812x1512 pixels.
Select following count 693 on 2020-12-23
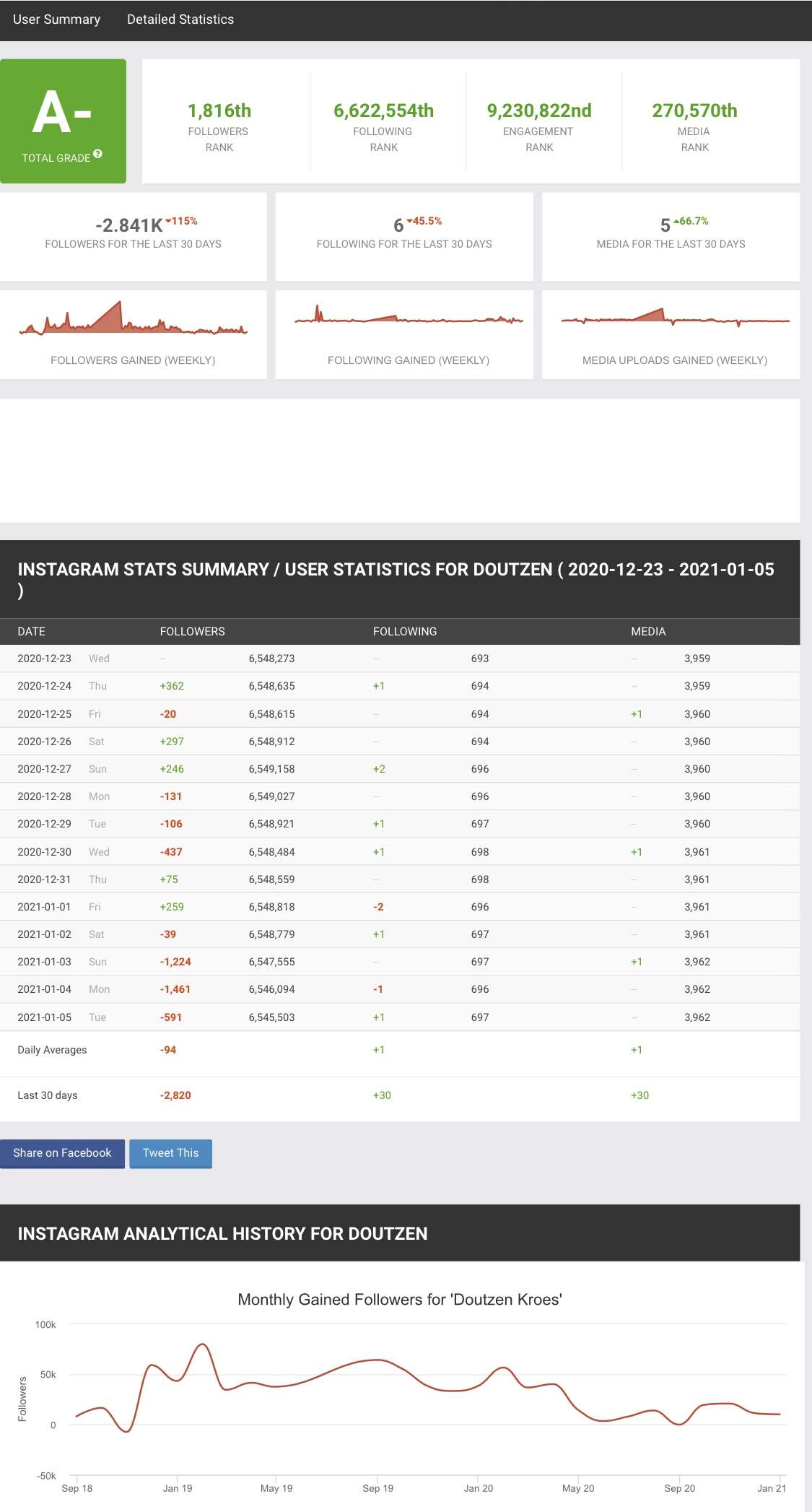(480, 659)
